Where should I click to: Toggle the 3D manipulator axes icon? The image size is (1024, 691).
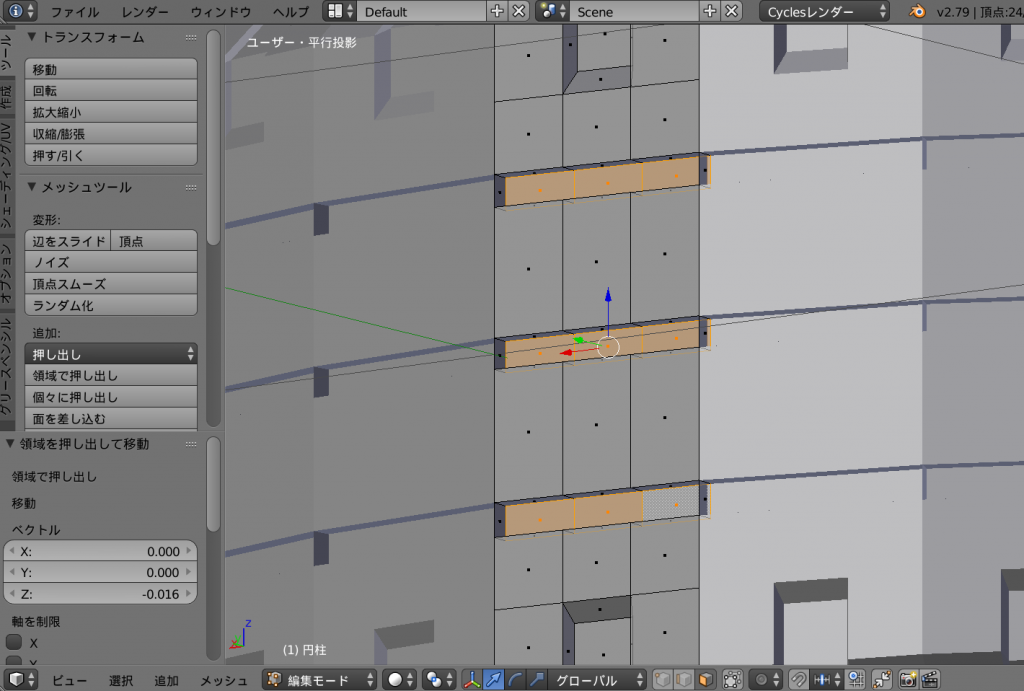(x=472, y=680)
